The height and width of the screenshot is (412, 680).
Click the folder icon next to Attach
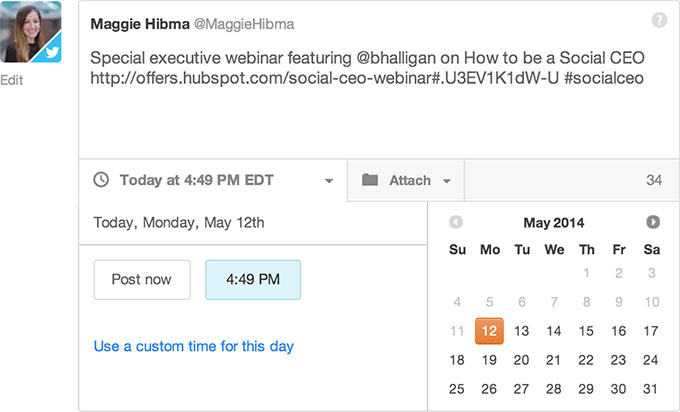click(x=370, y=180)
